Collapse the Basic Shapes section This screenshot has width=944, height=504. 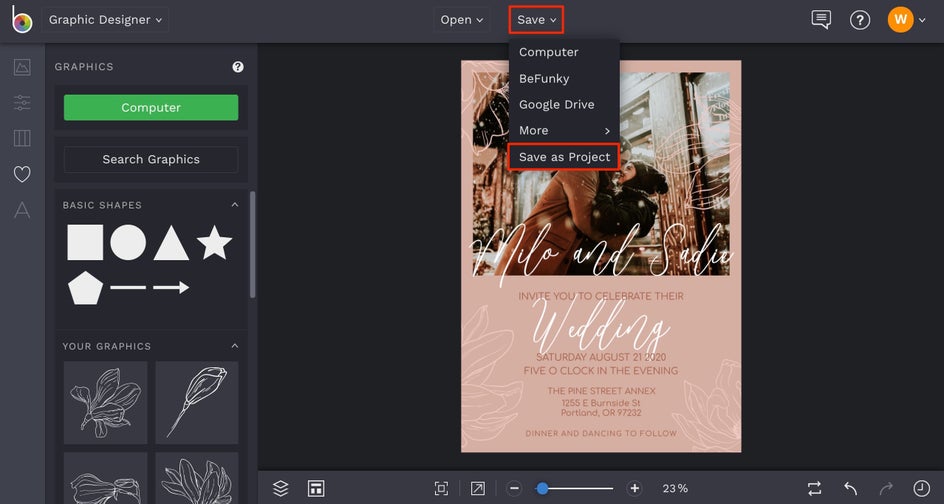(x=235, y=205)
